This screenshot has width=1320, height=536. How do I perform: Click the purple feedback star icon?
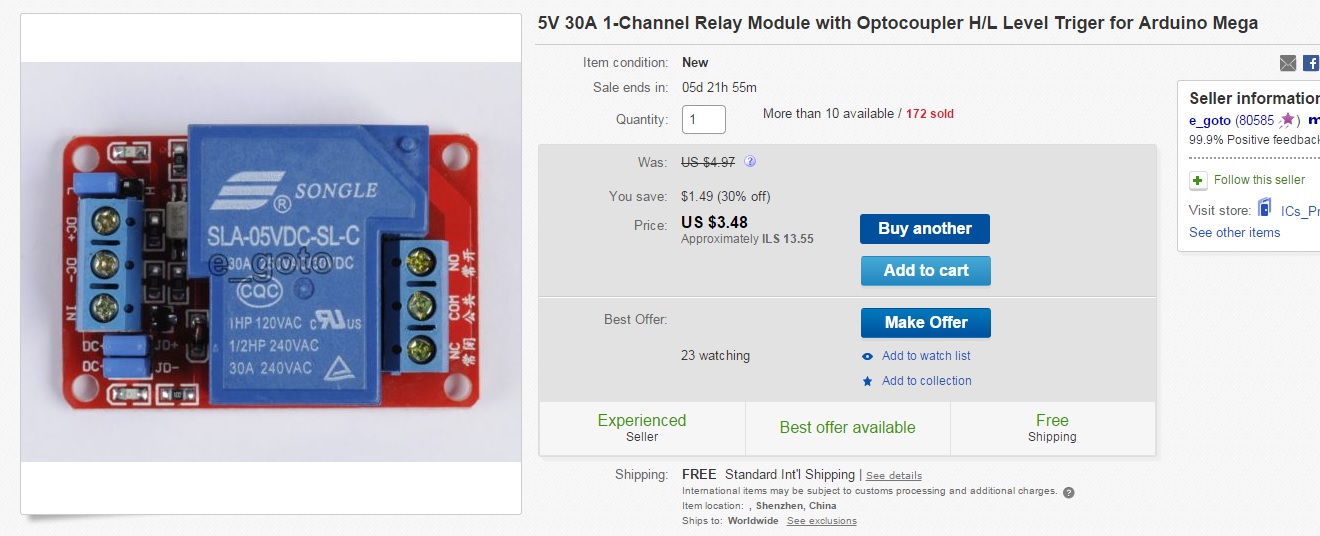(1287, 120)
